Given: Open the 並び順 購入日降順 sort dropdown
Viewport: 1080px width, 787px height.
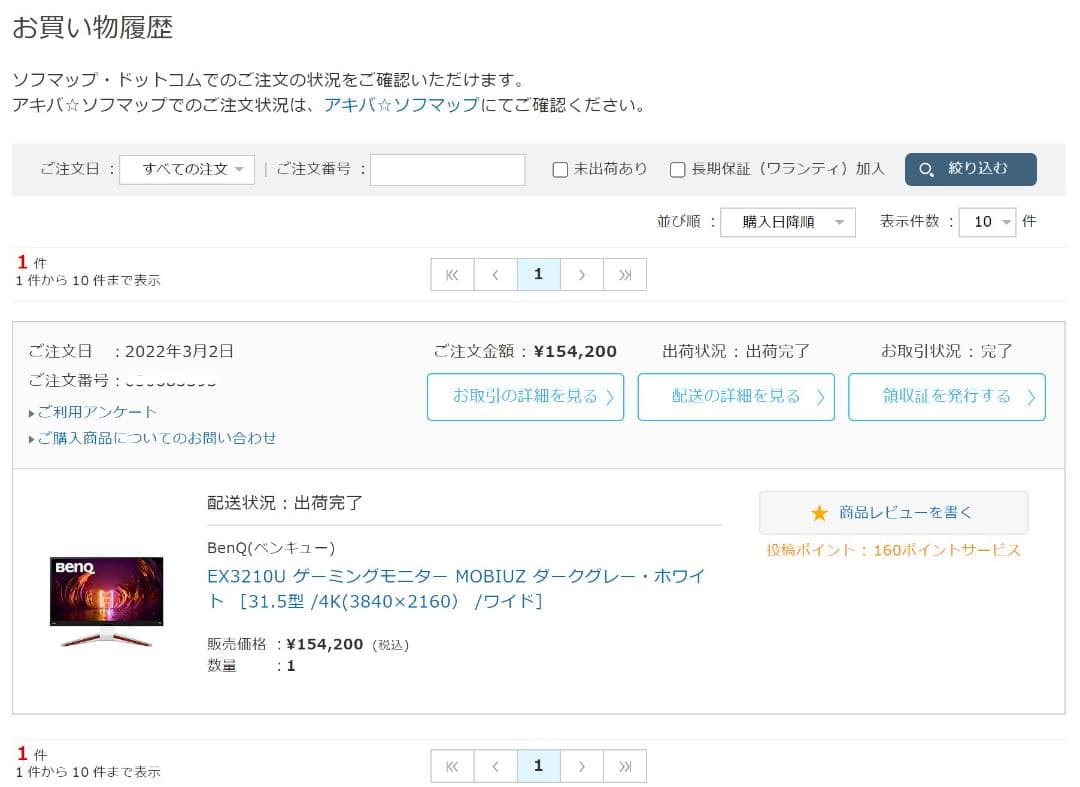Looking at the screenshot, I should pyautogui.click(x=787, y=222).
